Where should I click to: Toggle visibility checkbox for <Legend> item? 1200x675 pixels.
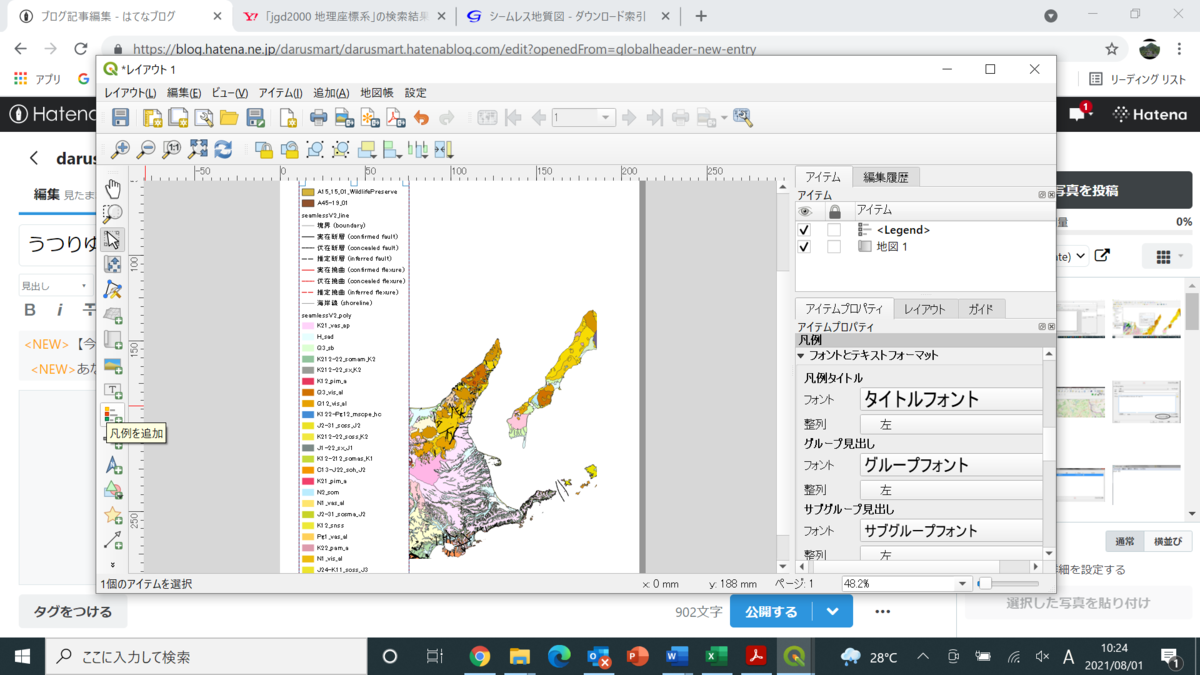[805, 230]
